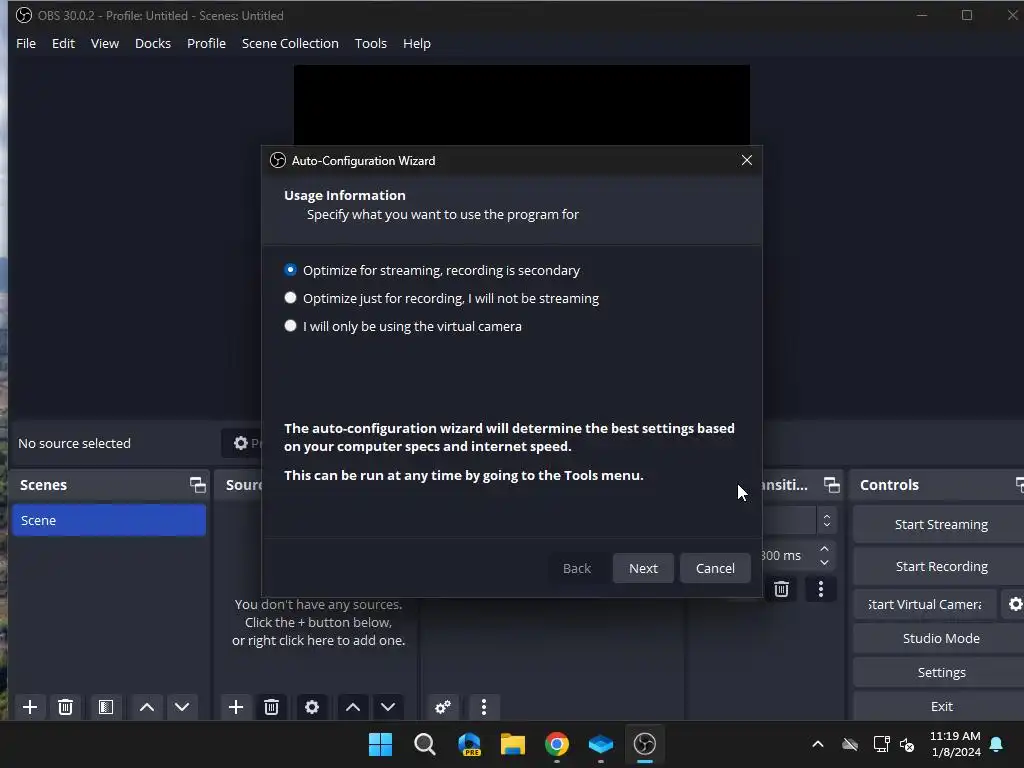The width and height of the screenshot is (1024, 768).
Task: Select only using virtual camera option
Action: coord(403,327)
